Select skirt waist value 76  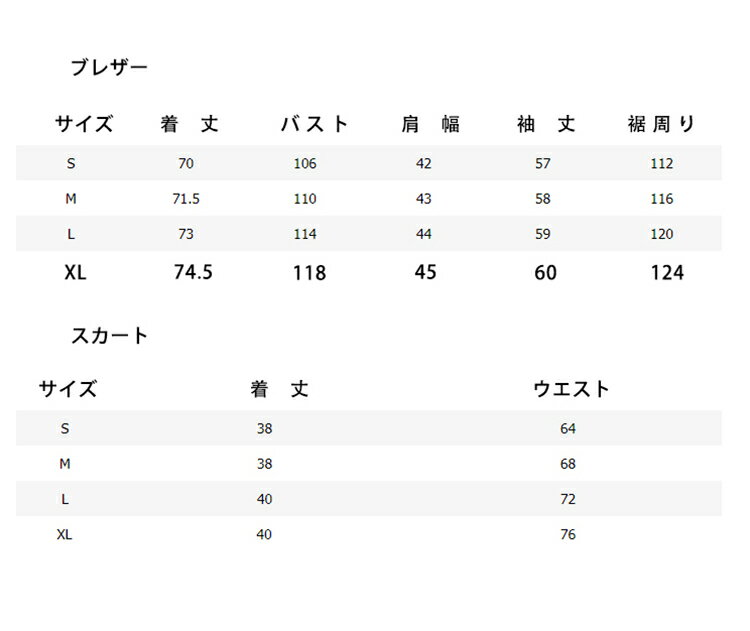tap(568, 535)
